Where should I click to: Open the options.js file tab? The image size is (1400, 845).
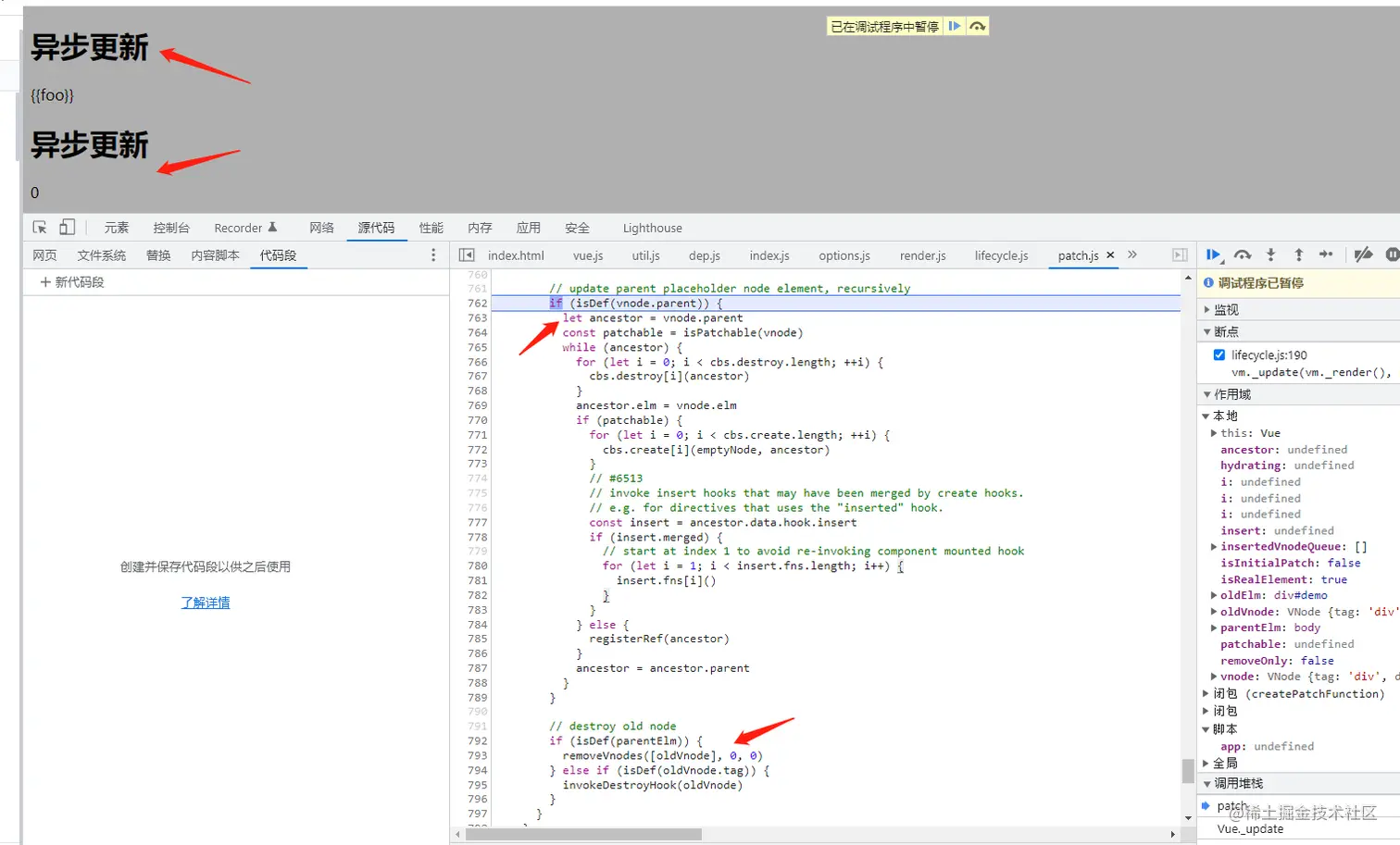[x=844, y=255]
